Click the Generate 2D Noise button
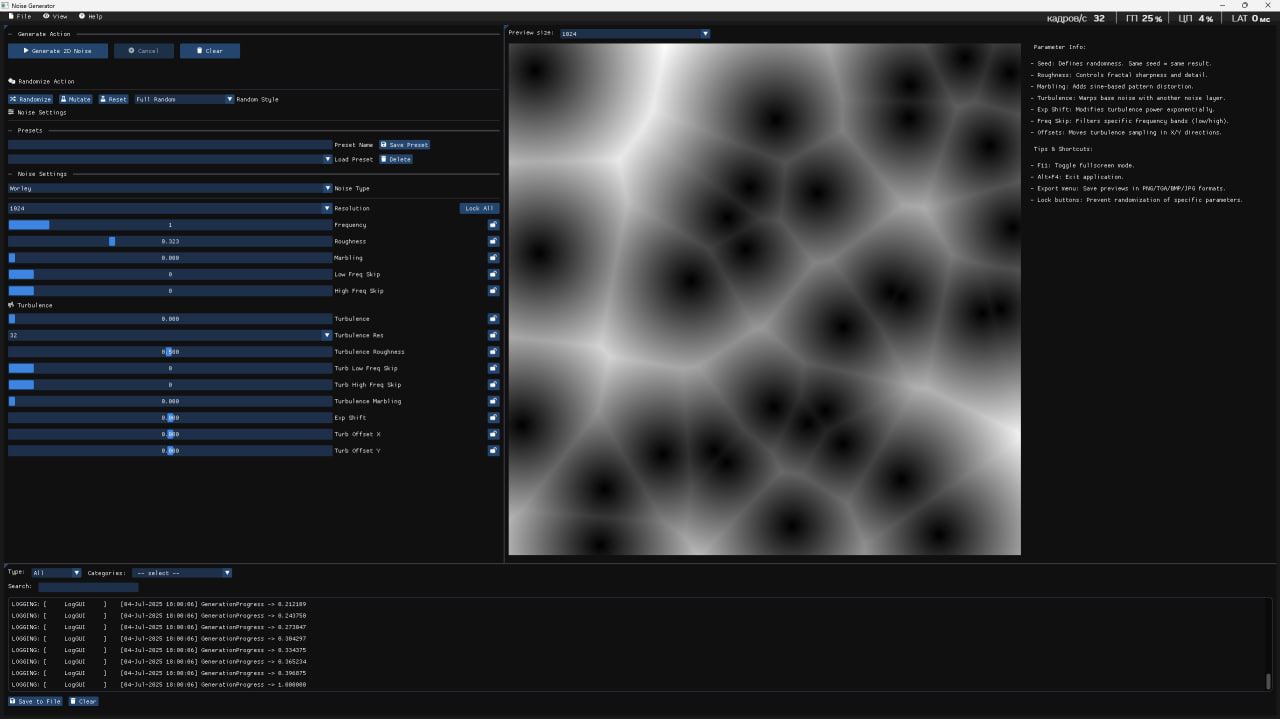Image resolution: width=1280 pixels, height=719 pixels. coord(58,50)
